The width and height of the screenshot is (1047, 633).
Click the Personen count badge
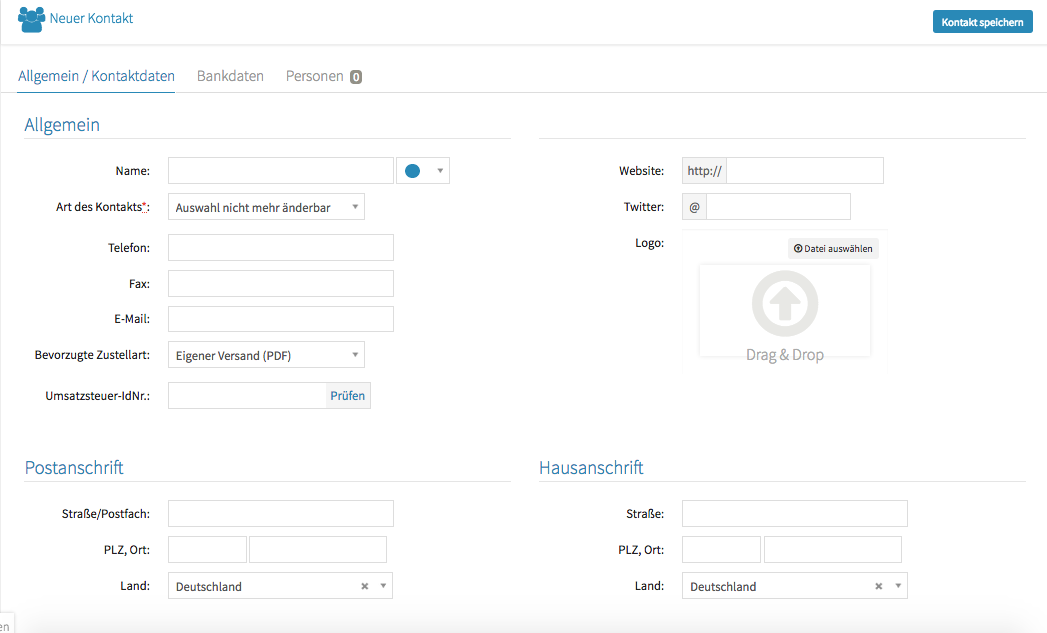pos(356,77)
